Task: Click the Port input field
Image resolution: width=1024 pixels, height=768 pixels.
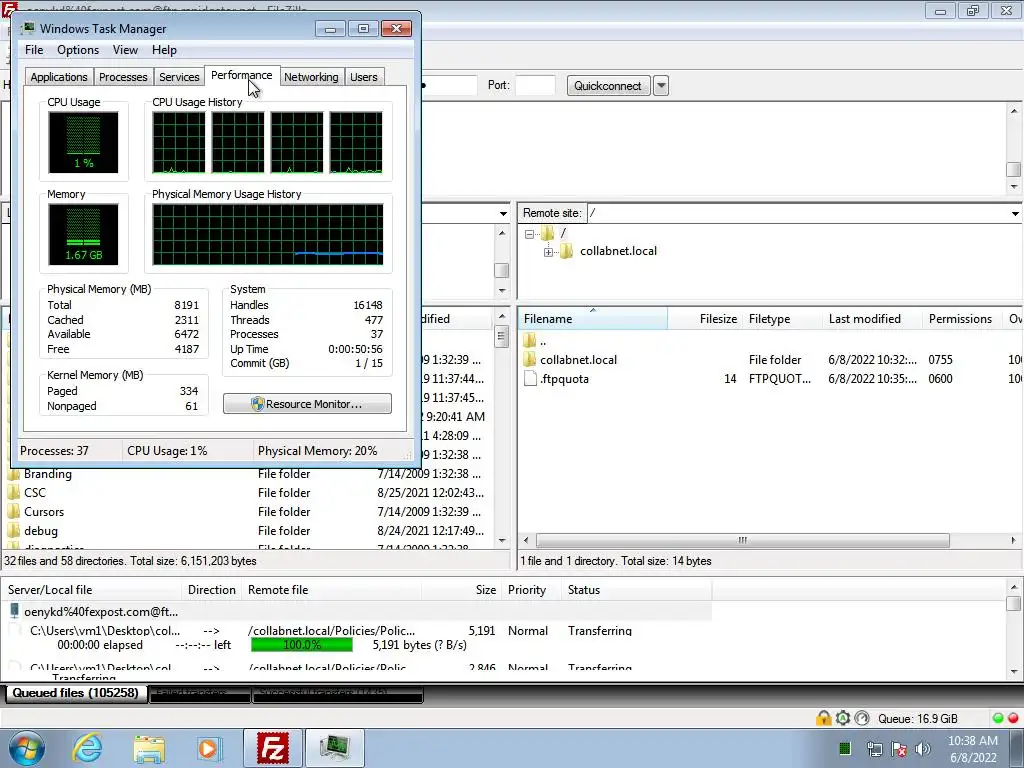Action: click(536, 86)
